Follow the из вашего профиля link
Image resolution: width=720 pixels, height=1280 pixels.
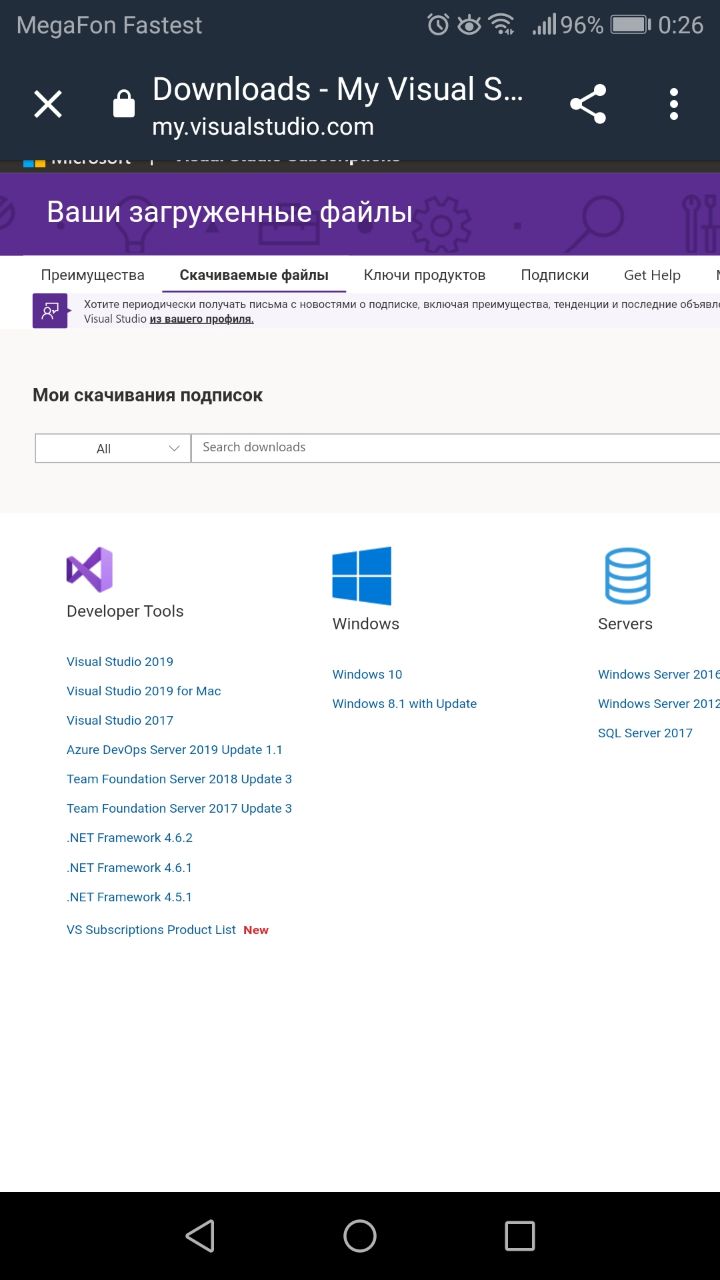[x=202, y=319]
